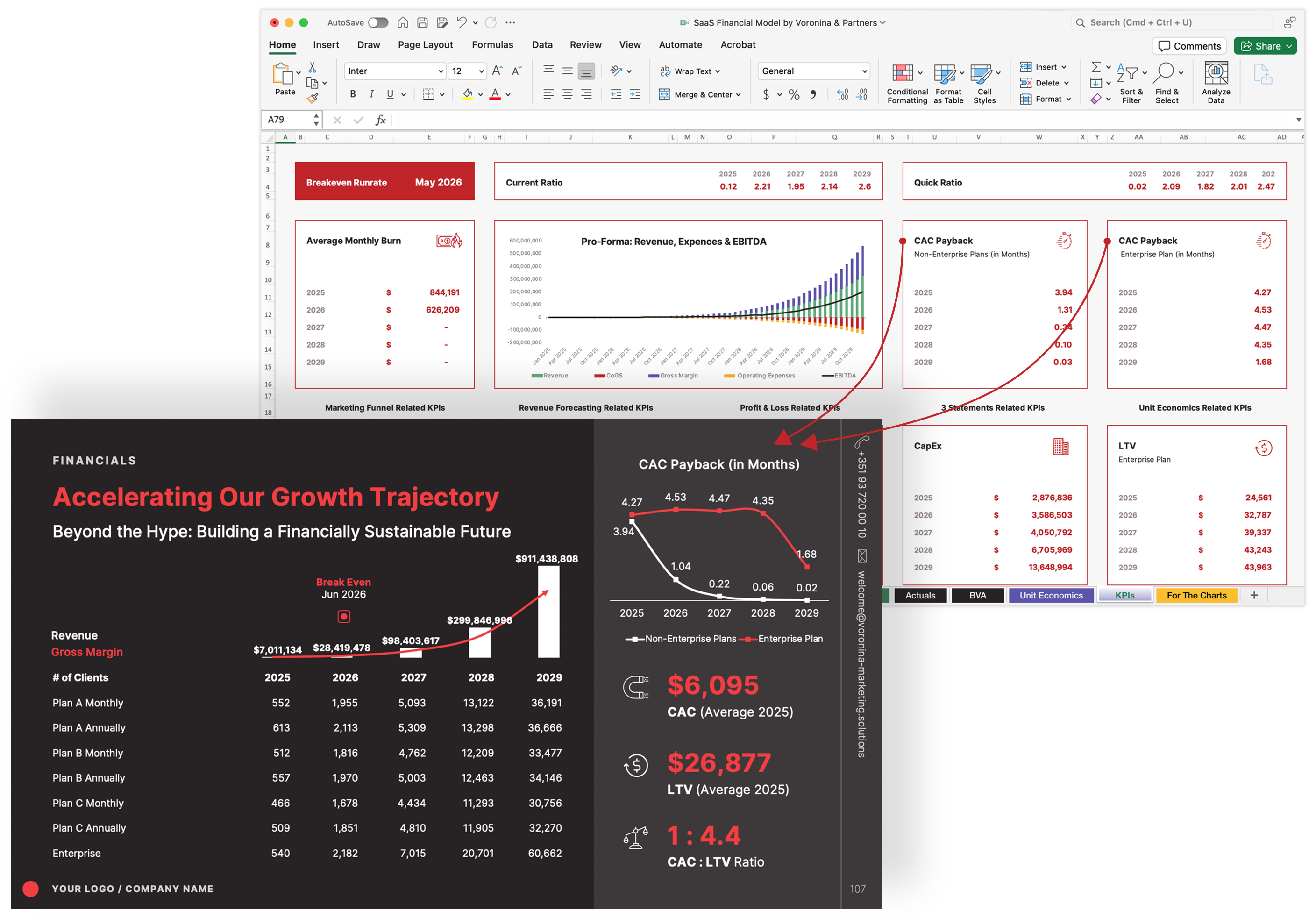Toggle Middle Align for cell

pos(568,71)
